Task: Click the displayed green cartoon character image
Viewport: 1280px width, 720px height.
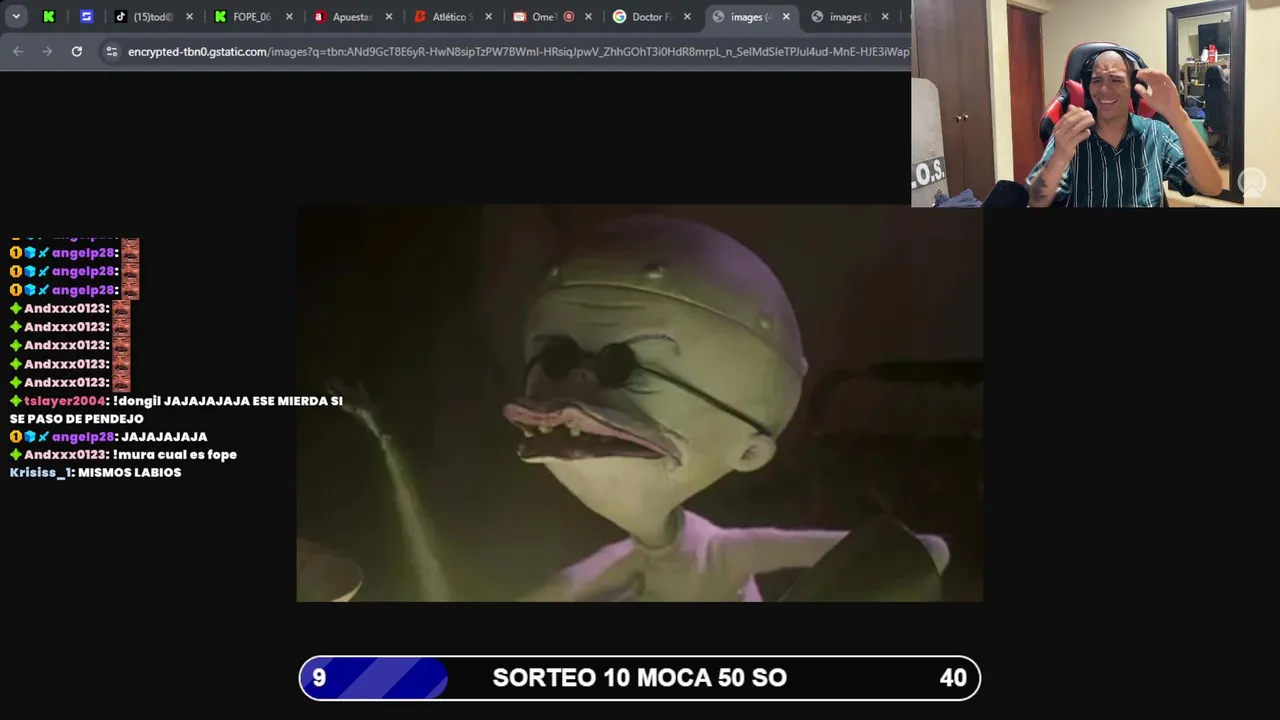Action: click(x=640, y=403)
